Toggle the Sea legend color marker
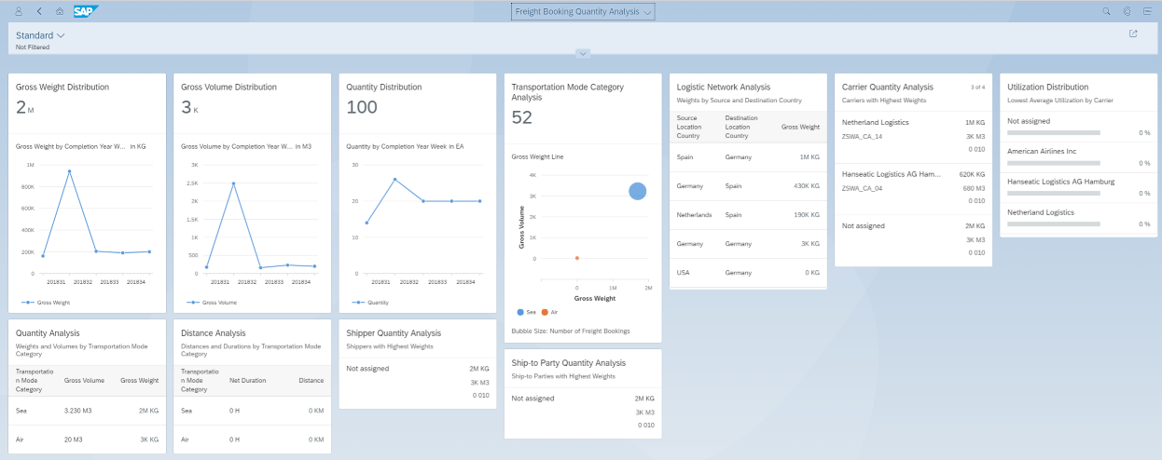Image resolution: width=1162 pixels, height=460 pixels. click(x=522, y=313)
